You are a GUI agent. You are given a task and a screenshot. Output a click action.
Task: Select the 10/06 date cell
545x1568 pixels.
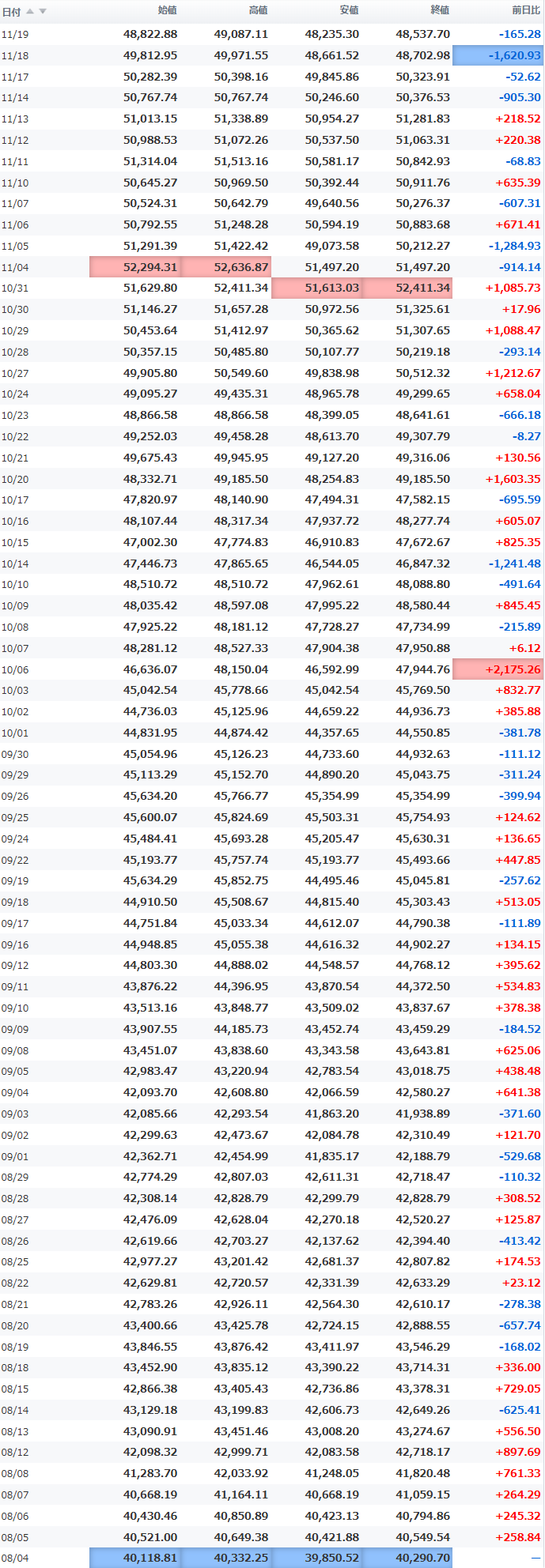(15, 669)
